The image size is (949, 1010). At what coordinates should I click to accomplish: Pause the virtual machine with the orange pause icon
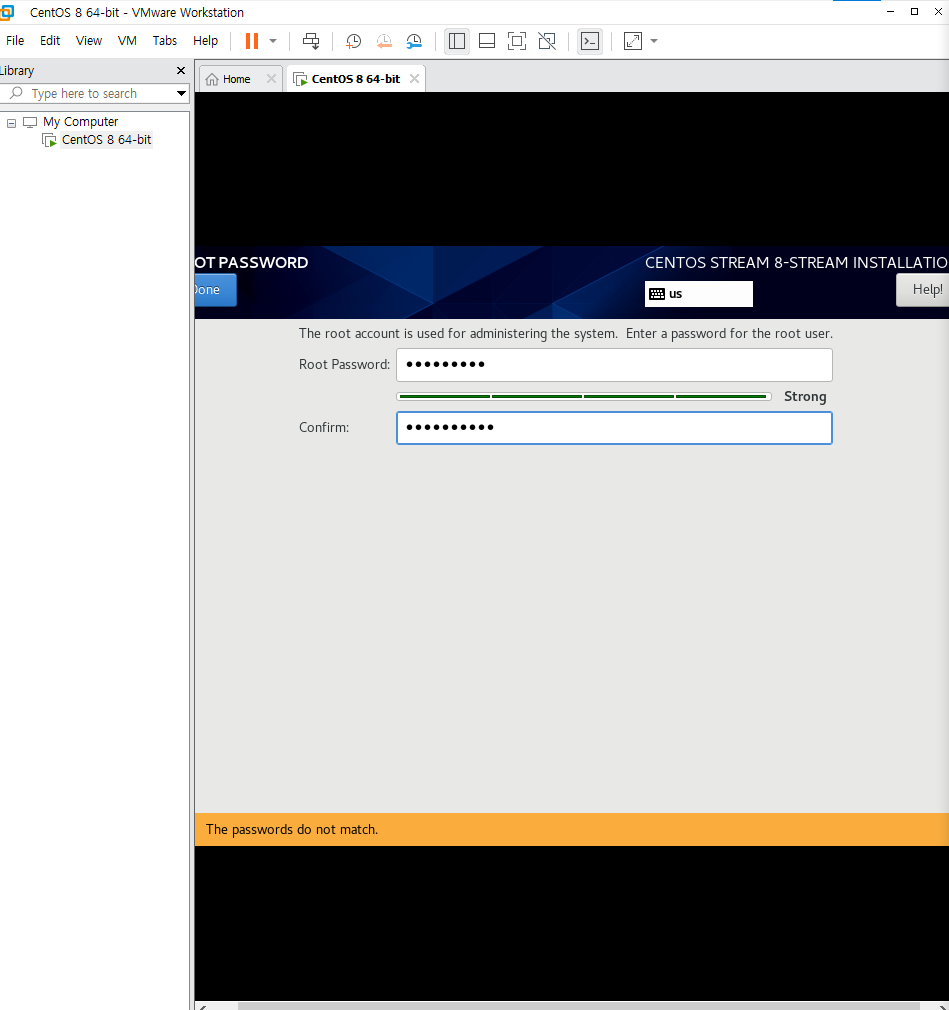coord(252,41)
